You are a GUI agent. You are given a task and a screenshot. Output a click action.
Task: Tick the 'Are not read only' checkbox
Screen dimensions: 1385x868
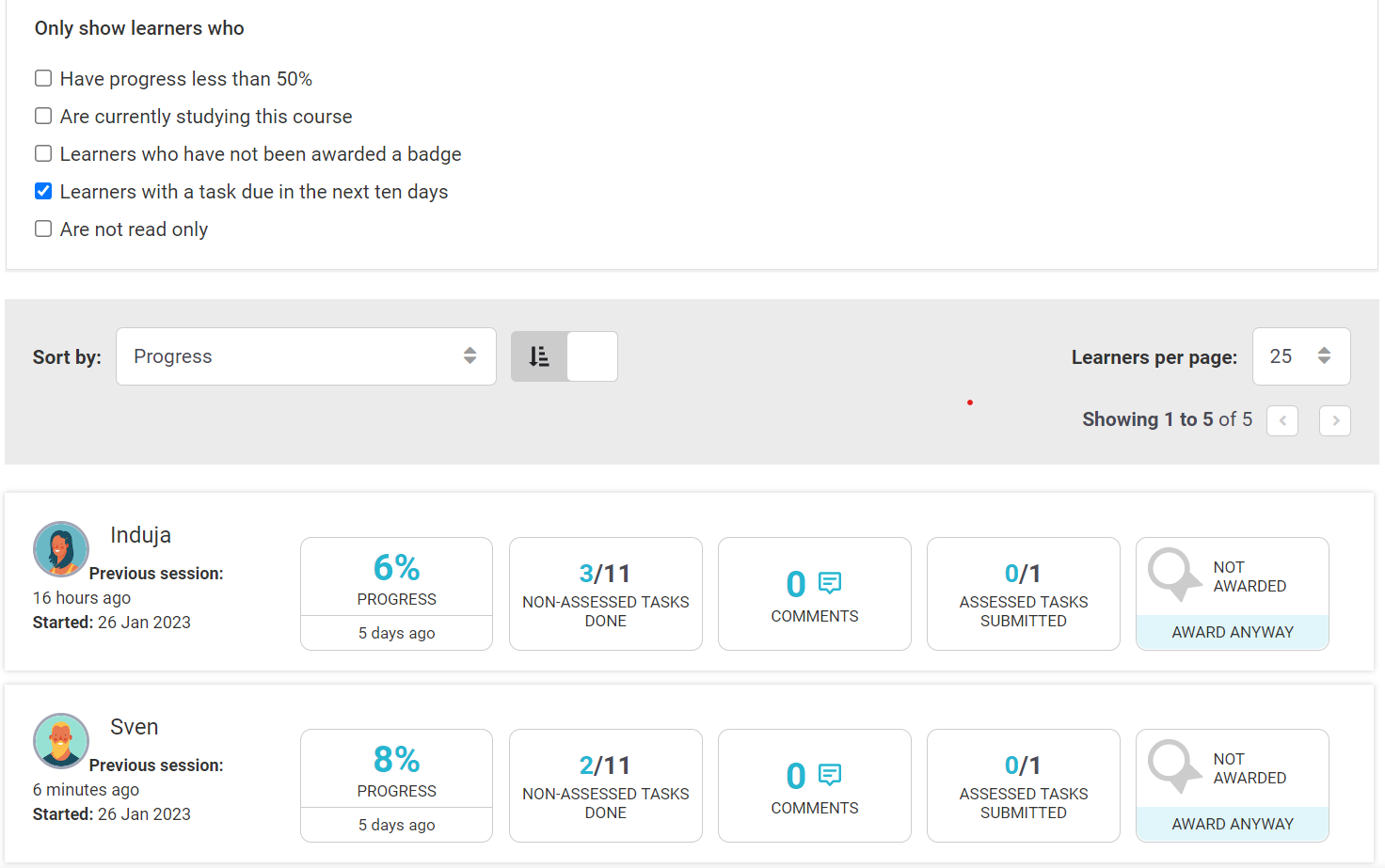click(43, 229)
